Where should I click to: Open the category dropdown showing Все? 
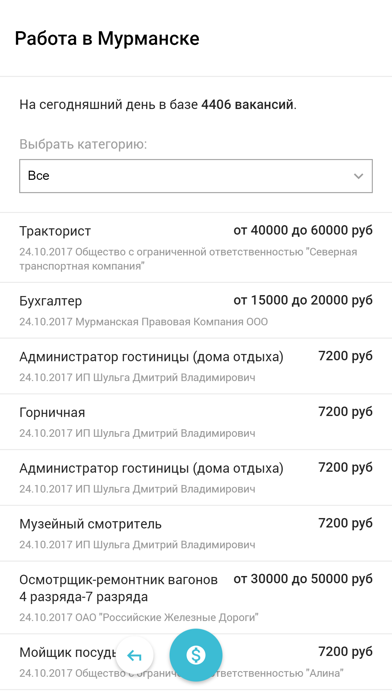196,176
